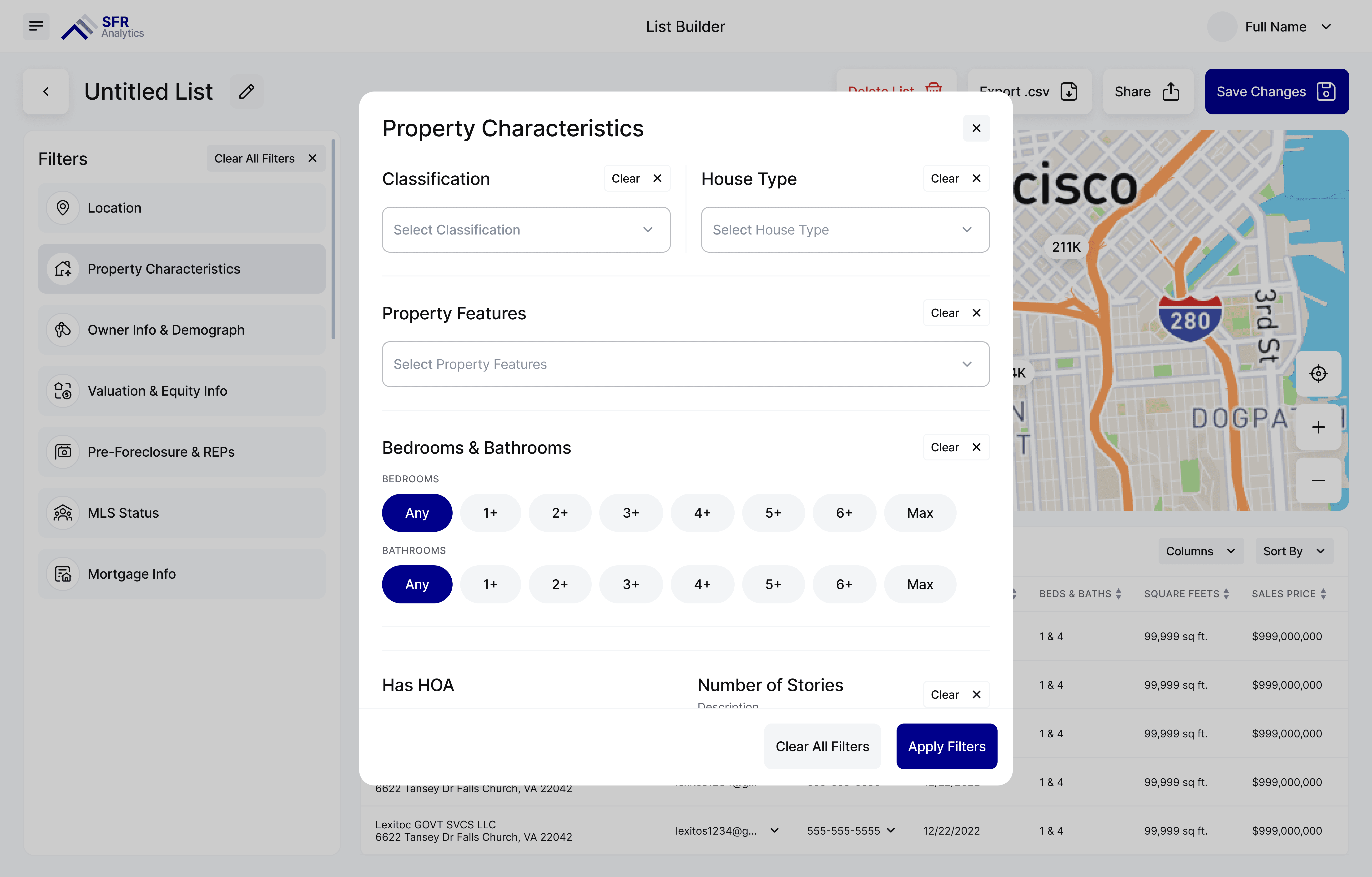
Task: Click the Apply Filters button
Action: [946, 746]
